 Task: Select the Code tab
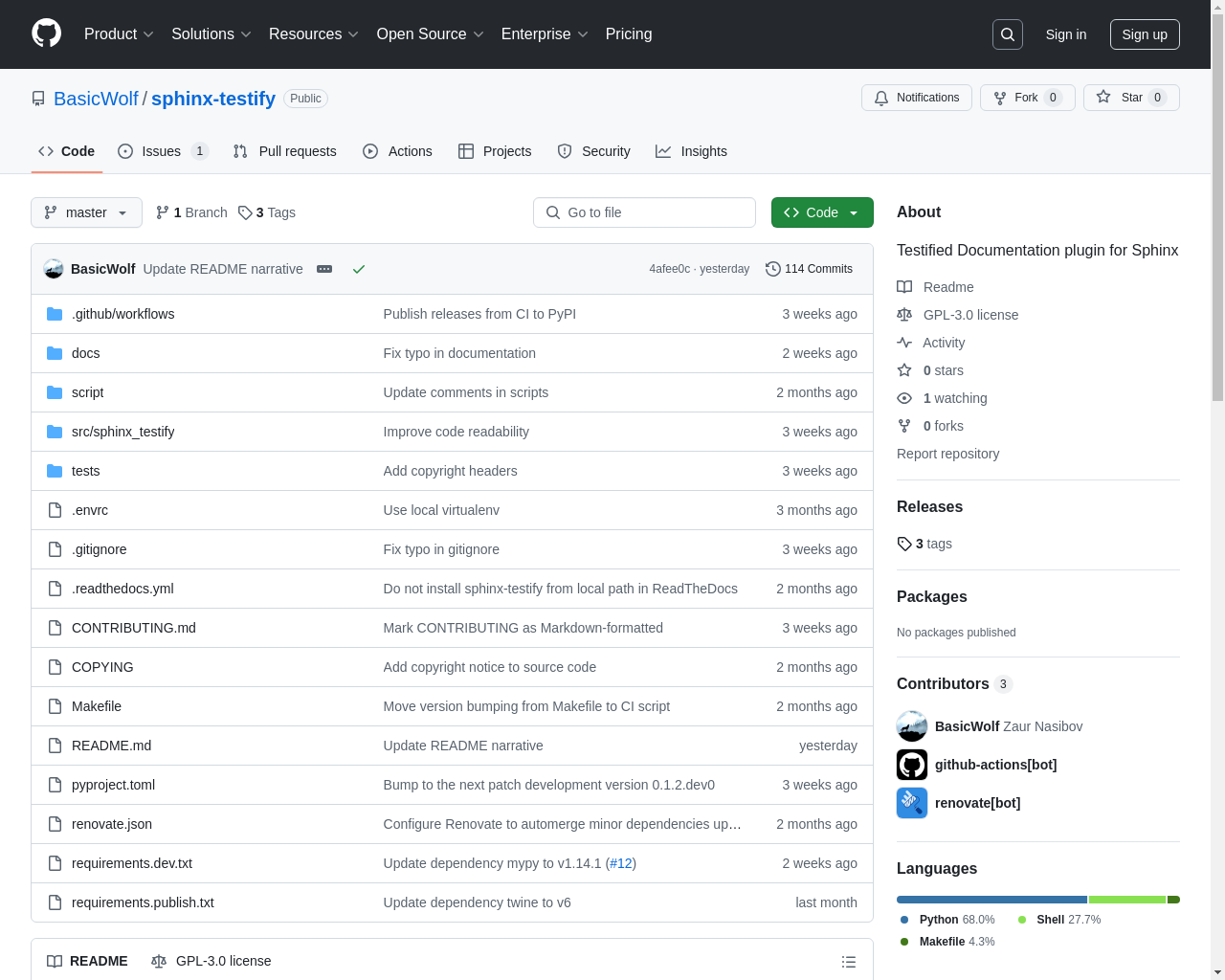pyautogui.click(x=67, y=151)
